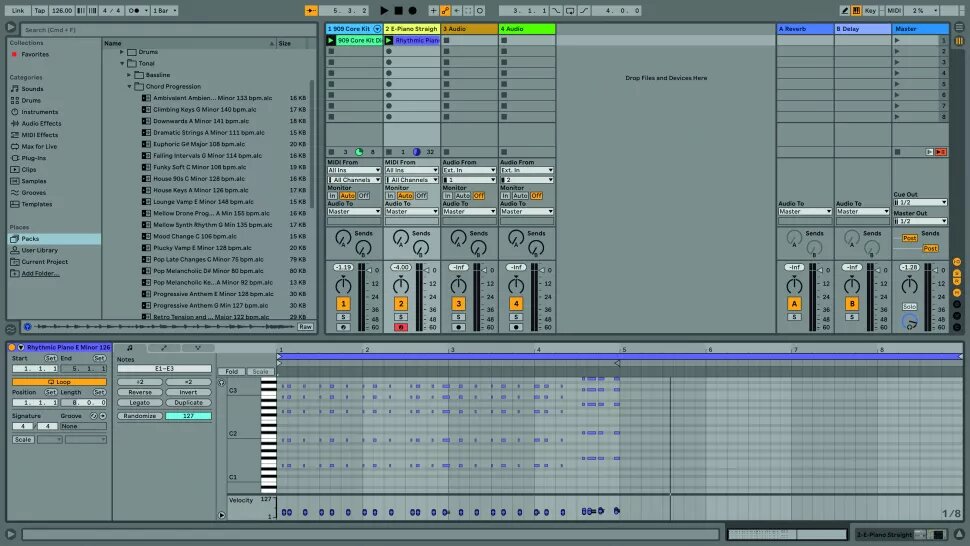Solo track 3 with its S button

pyautogui.click(x=458, y=317)
